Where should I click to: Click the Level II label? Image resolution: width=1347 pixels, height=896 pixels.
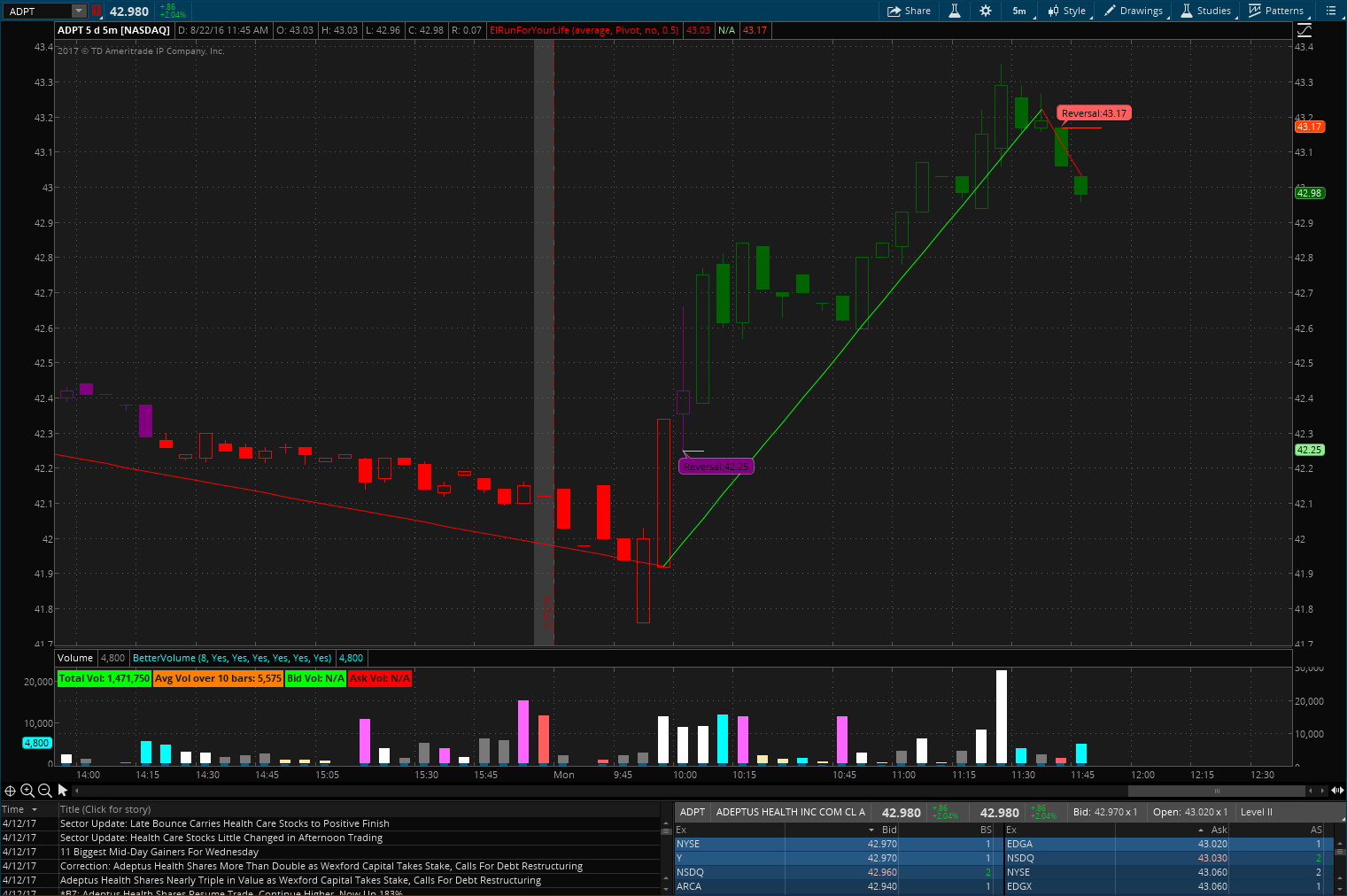pyautogui.click(x=1257, y=812)
